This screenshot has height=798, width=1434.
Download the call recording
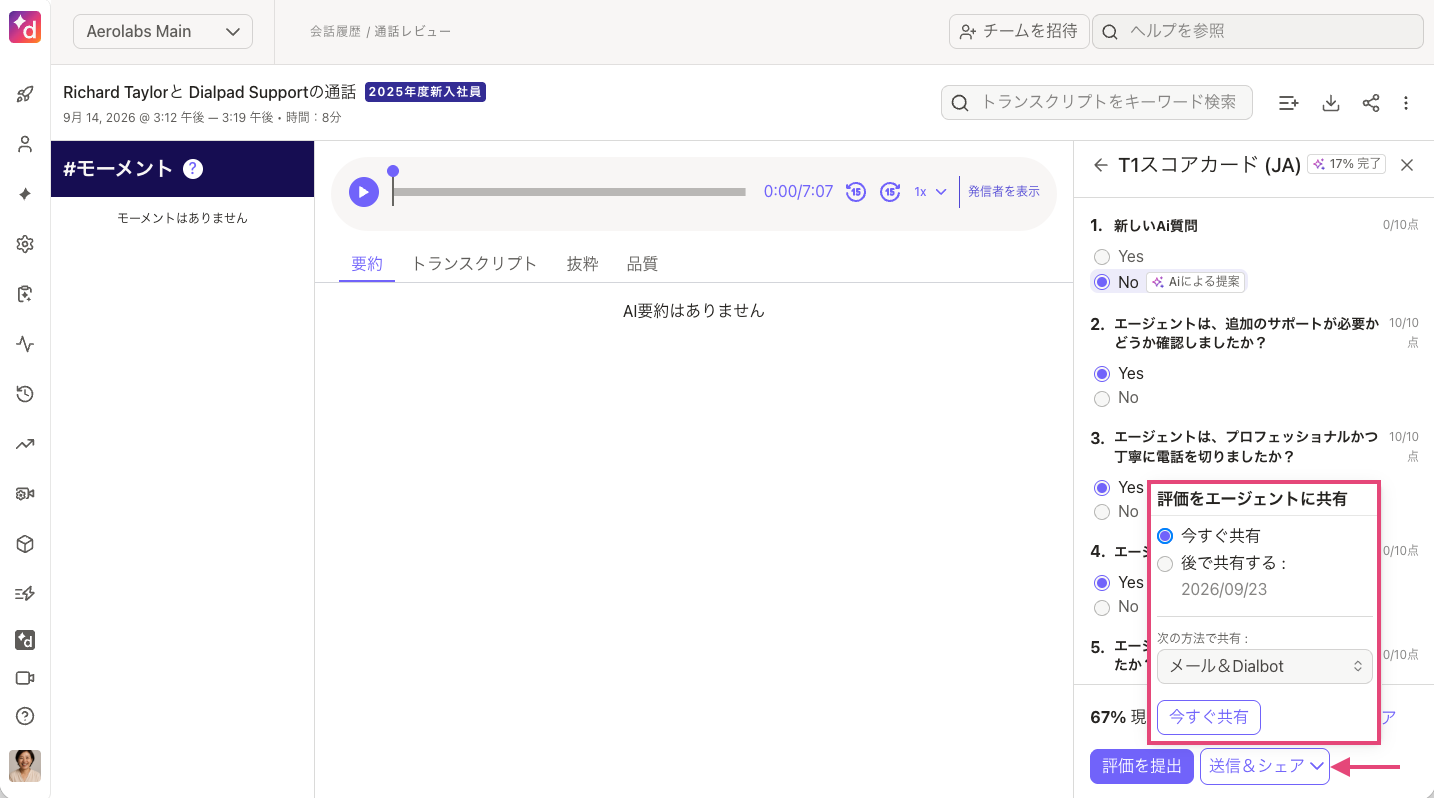pyautogui.click(x=1331, y=103)
